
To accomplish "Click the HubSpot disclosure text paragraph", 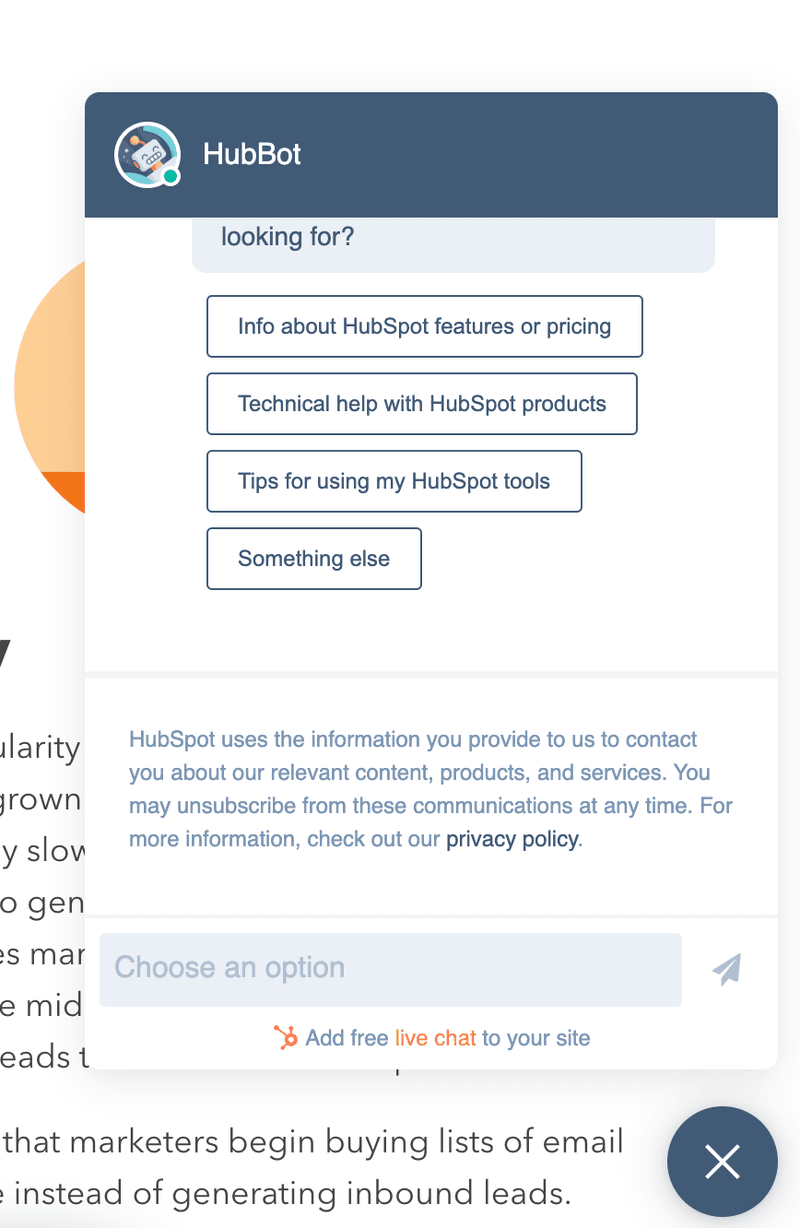I will pyautogui.click(x=430, y=788).
